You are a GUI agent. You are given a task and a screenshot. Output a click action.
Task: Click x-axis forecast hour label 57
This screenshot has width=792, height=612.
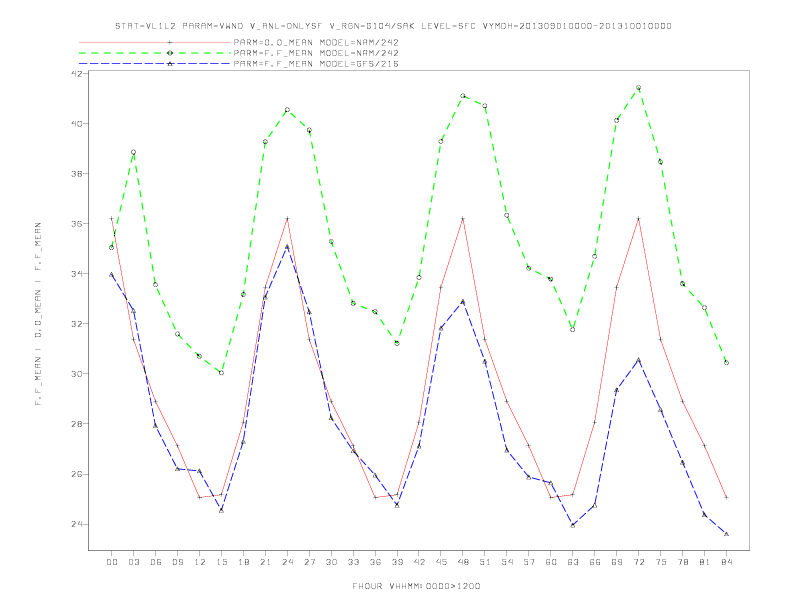click(x=529, y=562)
